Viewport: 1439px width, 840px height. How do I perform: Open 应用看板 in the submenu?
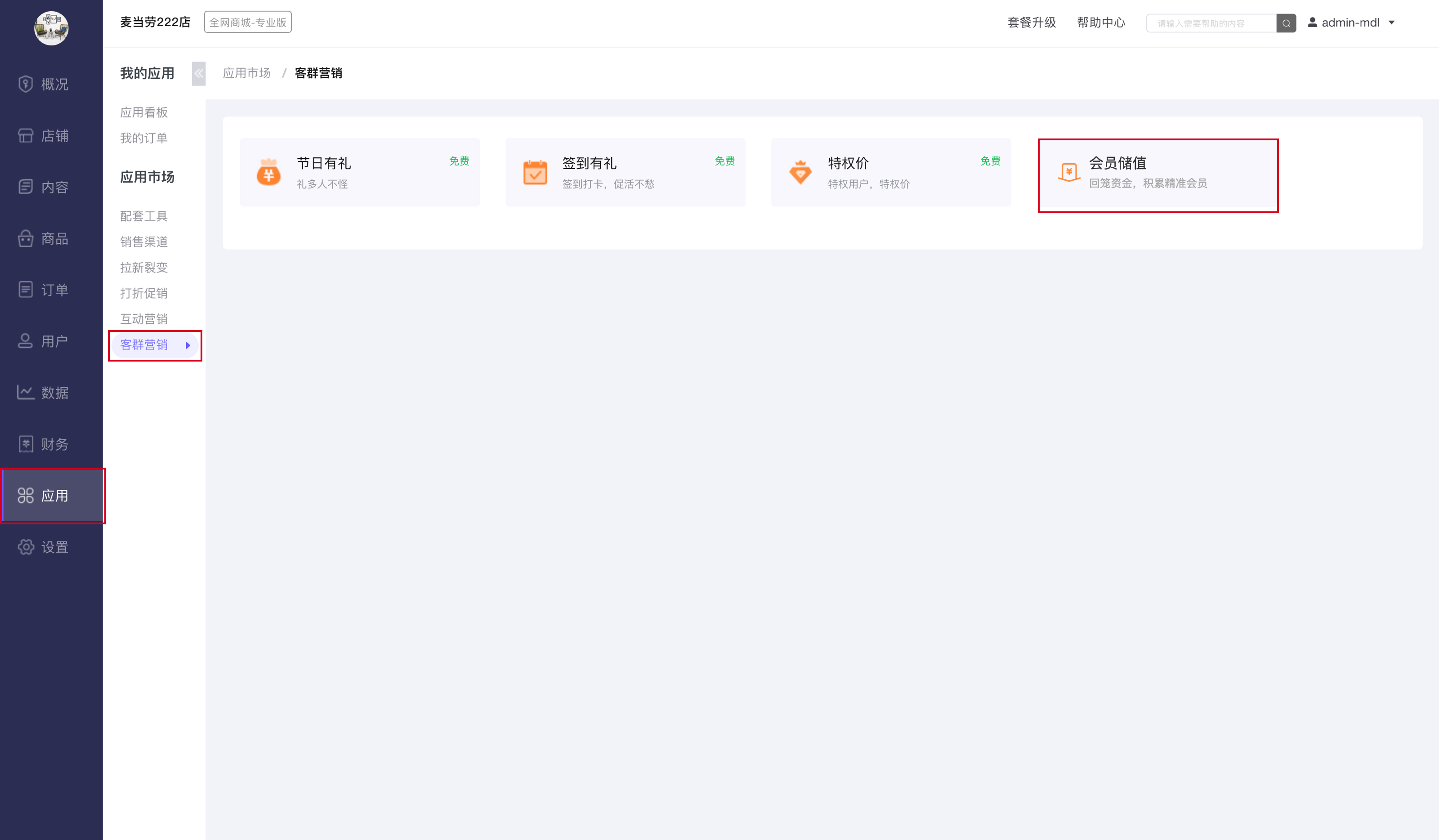[x=144, y=112]
